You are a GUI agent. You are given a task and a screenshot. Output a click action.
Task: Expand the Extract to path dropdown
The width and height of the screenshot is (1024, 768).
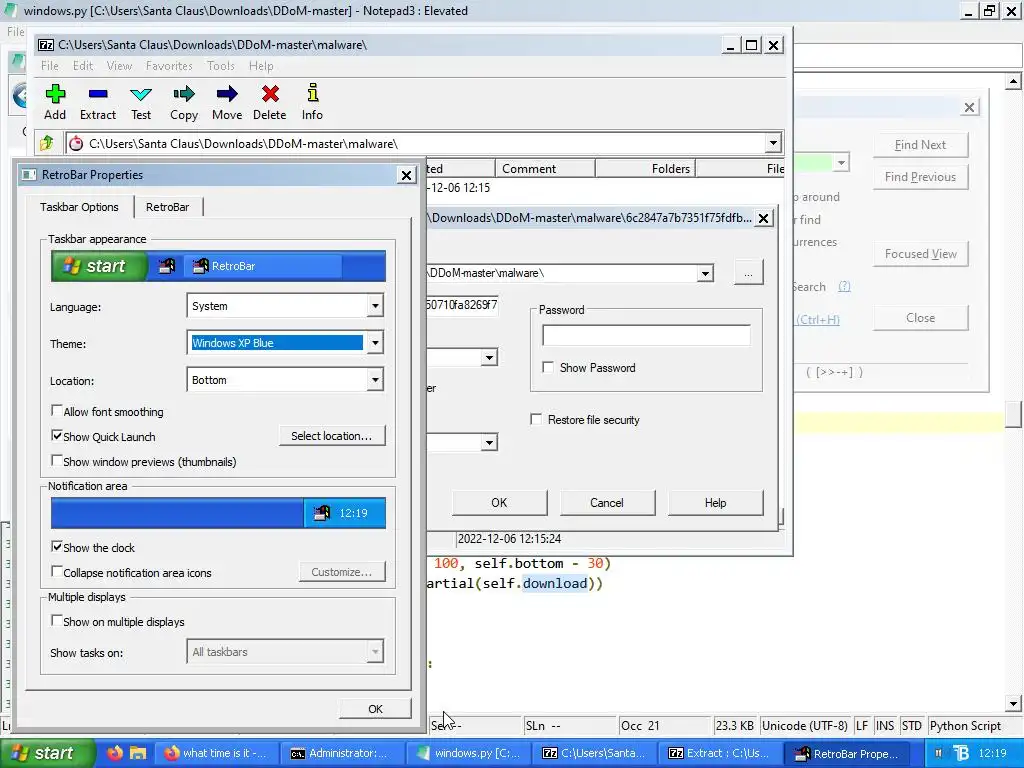pos(705,273)
